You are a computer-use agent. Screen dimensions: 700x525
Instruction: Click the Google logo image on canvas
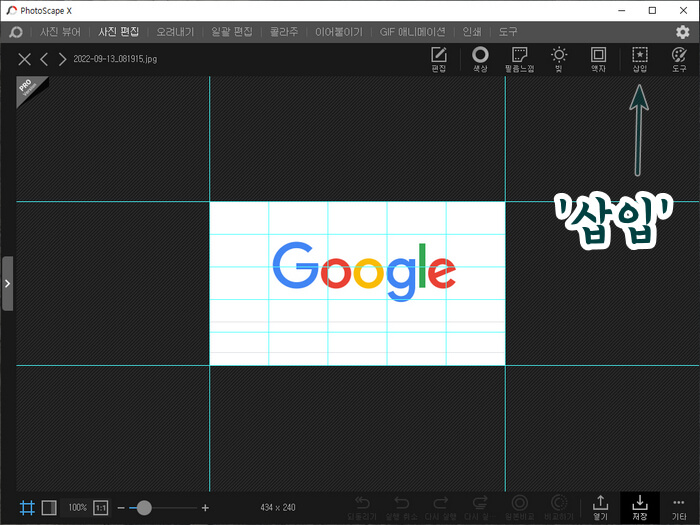click(x=364, y=271)
